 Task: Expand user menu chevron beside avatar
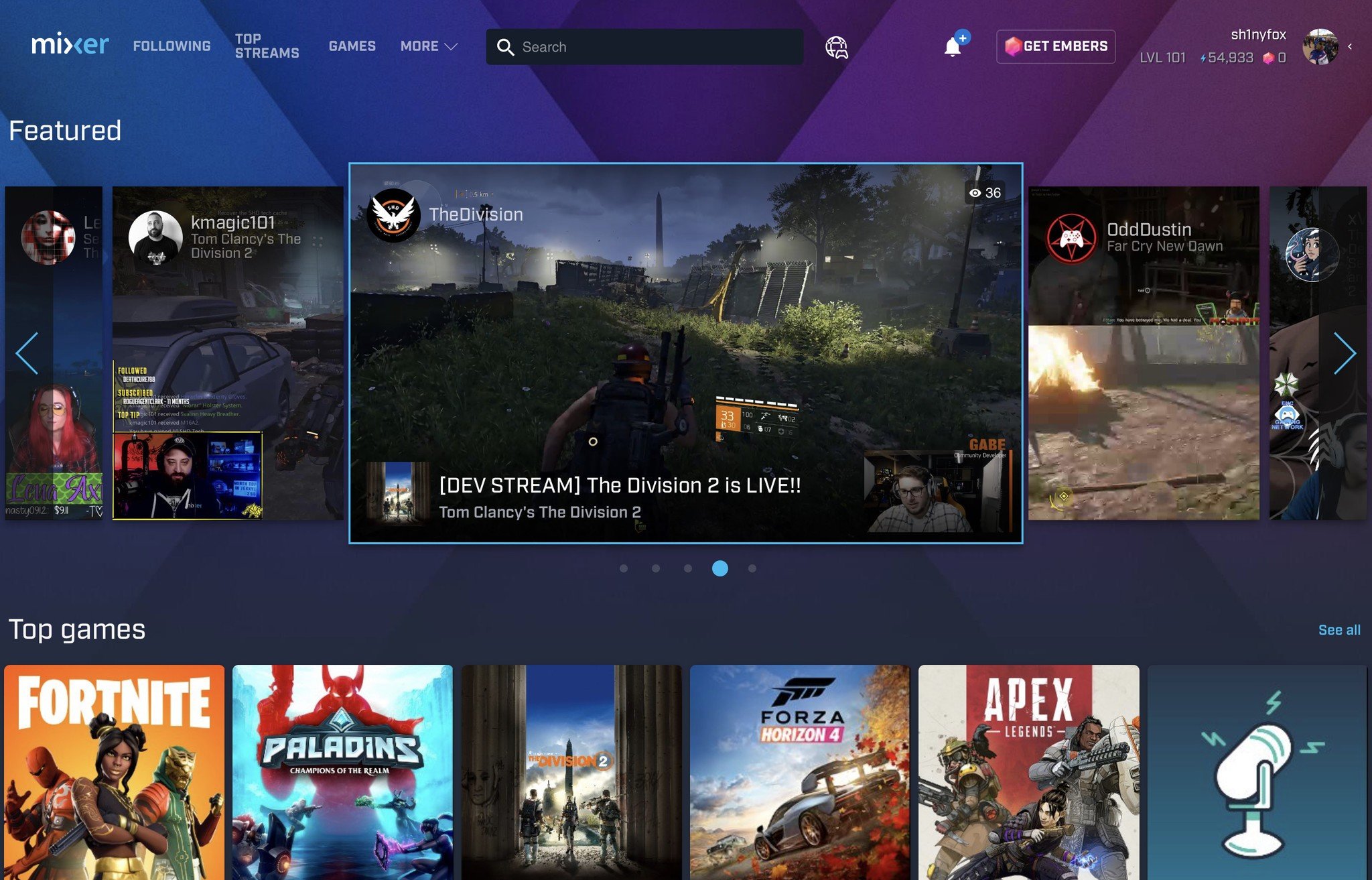[x=1350, y=47]
